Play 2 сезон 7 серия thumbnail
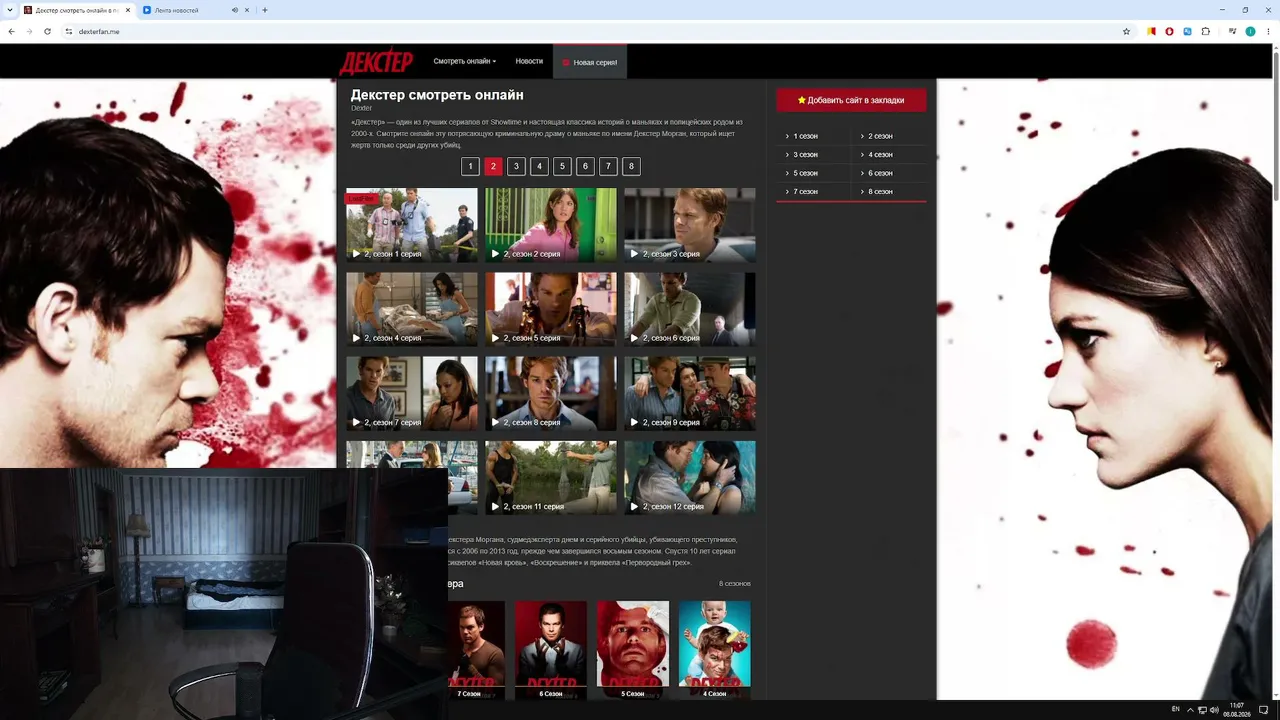The image size is (1280, 720). pos(412,394)
